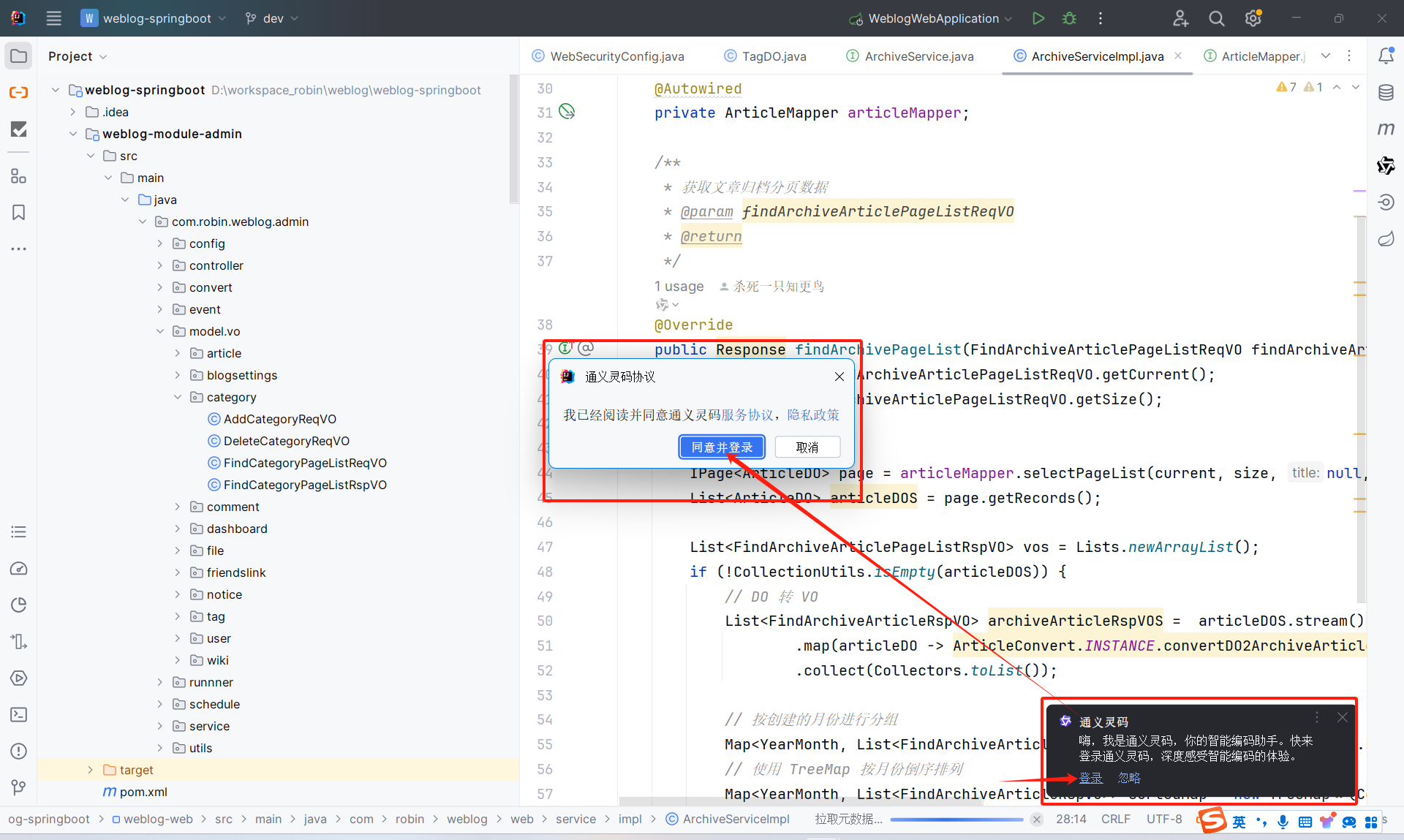This screenshot has height=840, width=1404.
Task: Open the Services tool window icon
Action: point(19,678)
